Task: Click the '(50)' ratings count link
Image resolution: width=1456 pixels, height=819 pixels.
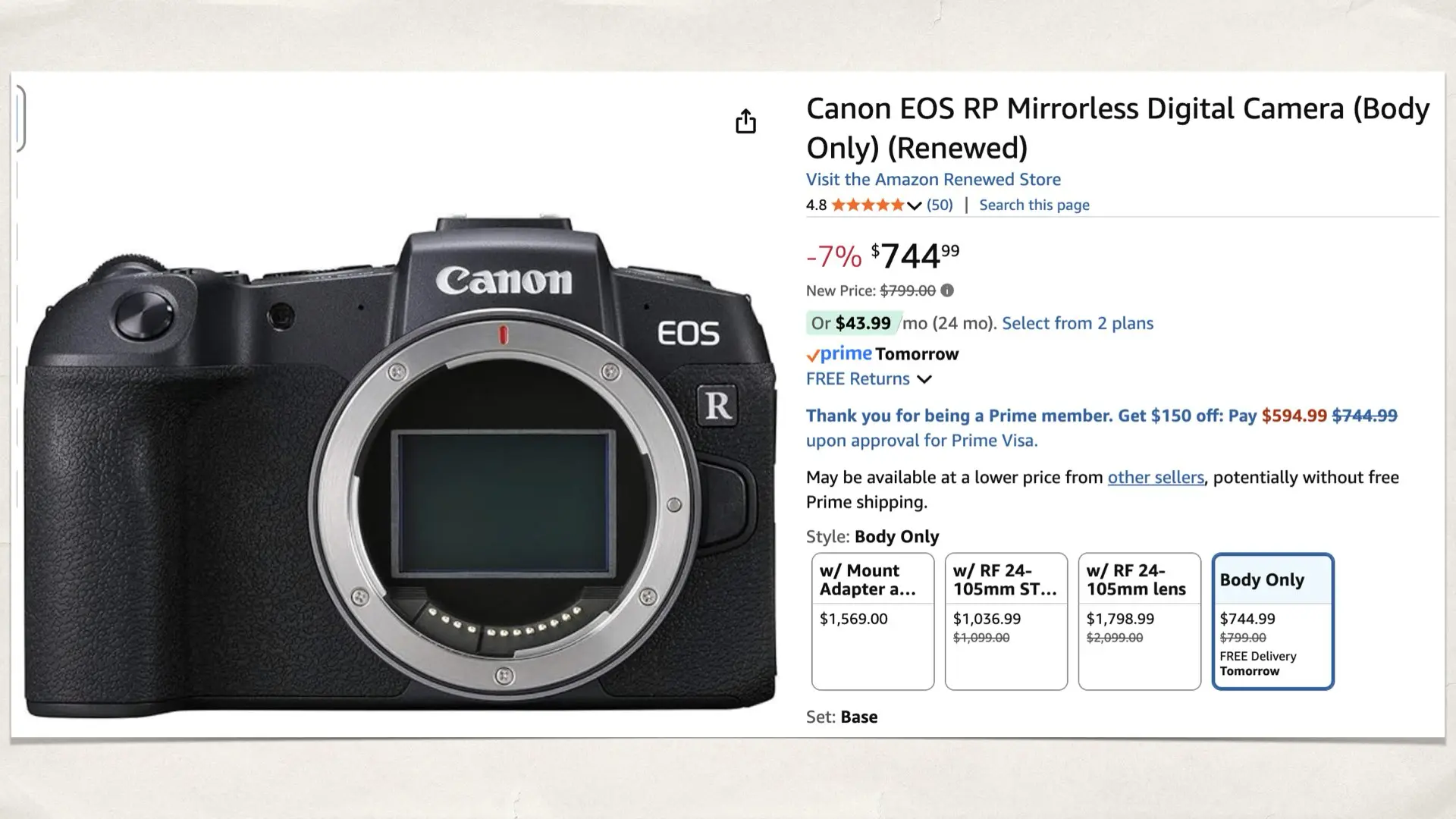Action: tap(940, 205)
